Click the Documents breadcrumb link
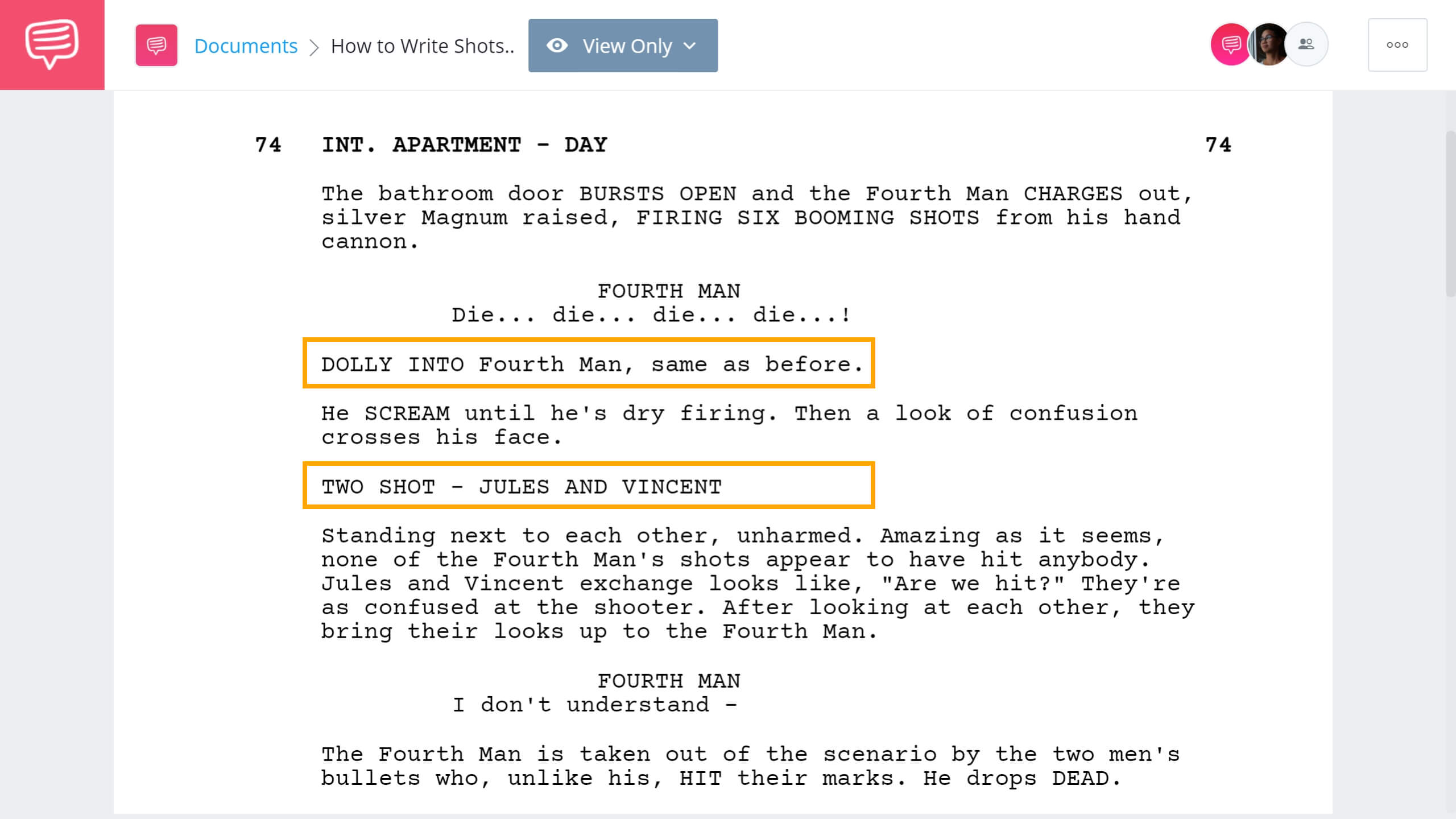The width and height of the screenshot is (1456, 819). (245, 45)
